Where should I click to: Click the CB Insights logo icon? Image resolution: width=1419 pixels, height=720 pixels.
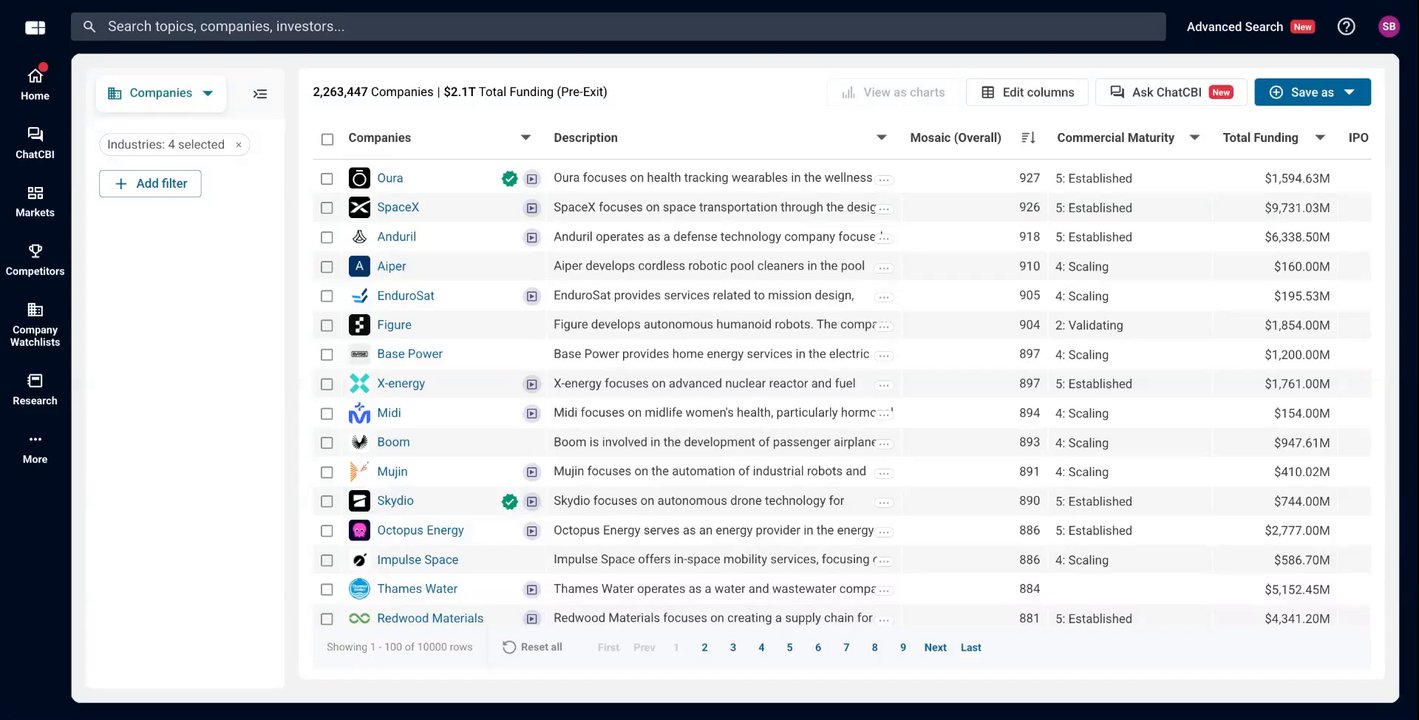click(x=35, y=27)
